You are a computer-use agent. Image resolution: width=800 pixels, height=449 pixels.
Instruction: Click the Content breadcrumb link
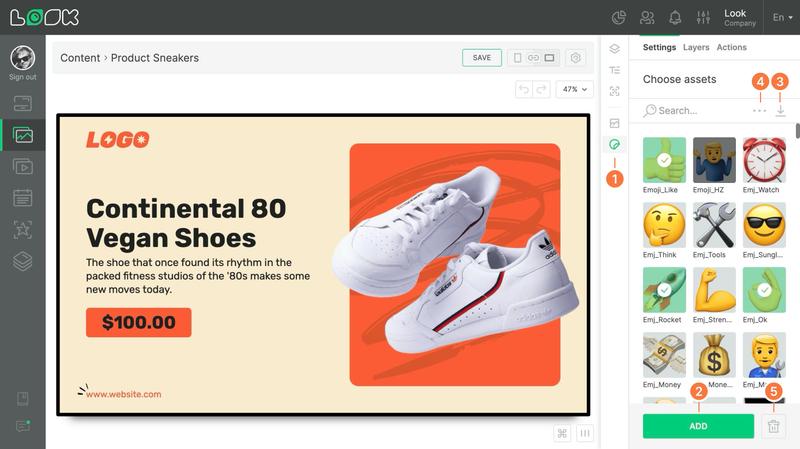pyautogui.click(x=80, y=58)
